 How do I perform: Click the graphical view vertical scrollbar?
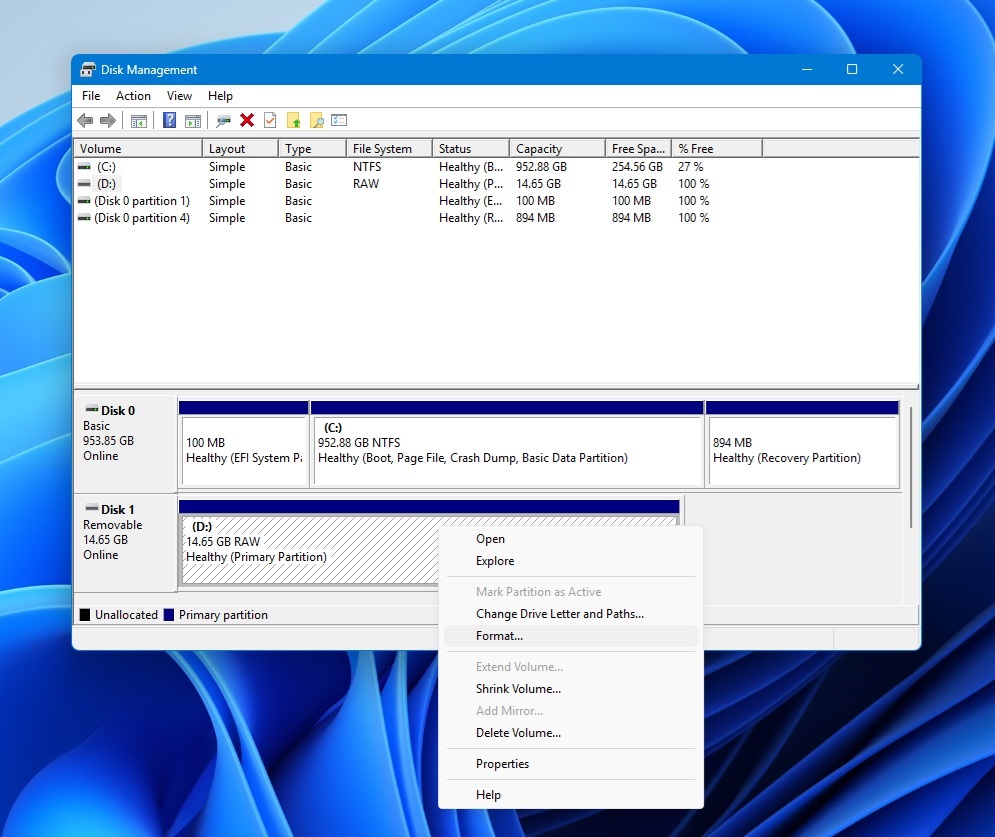(911, 468)
